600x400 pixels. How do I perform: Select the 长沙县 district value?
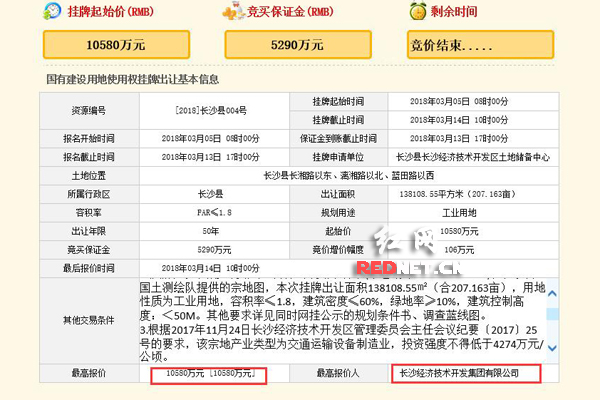(210, 194)
